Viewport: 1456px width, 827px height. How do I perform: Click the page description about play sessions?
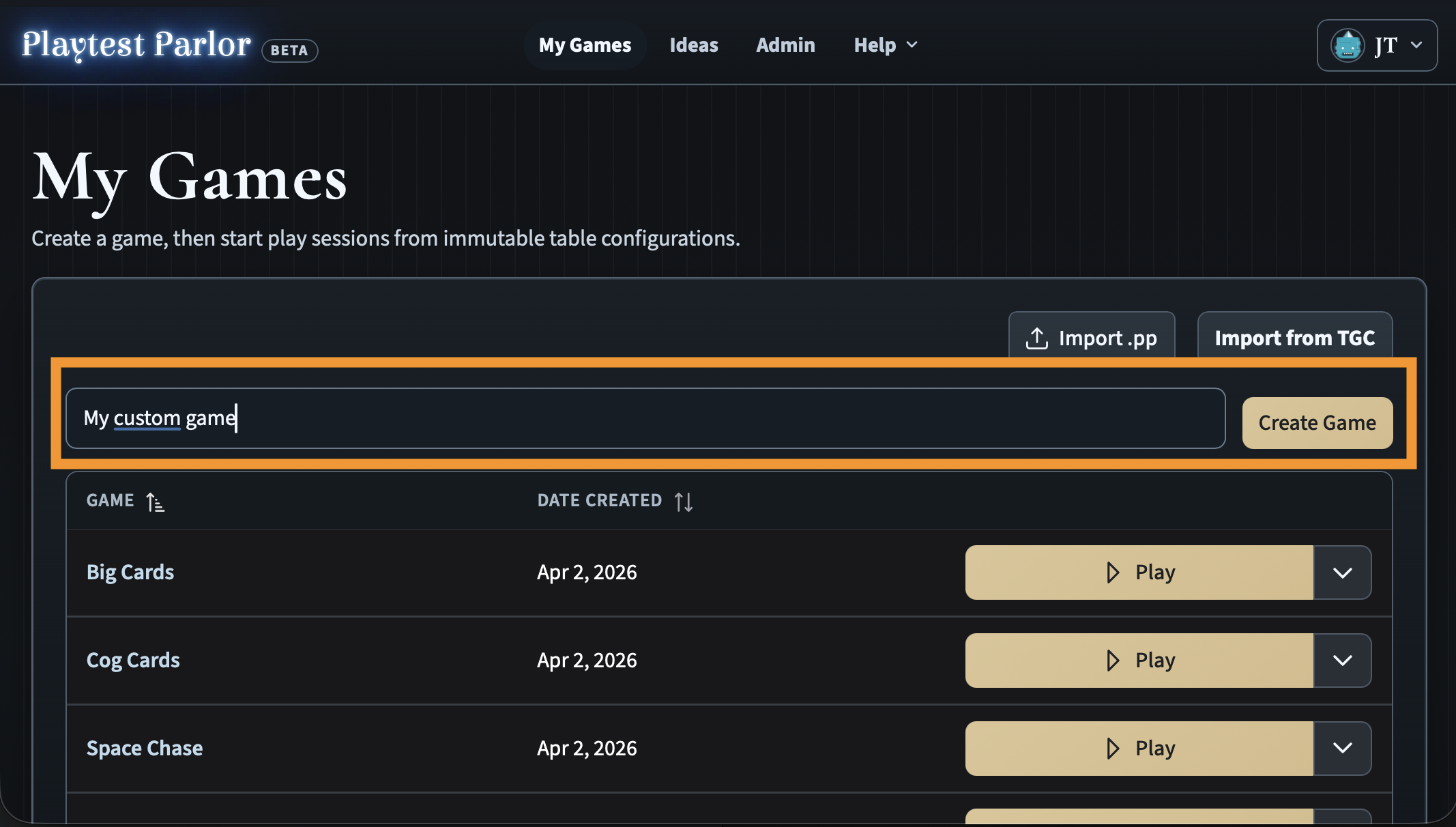[x=385, y=238]
